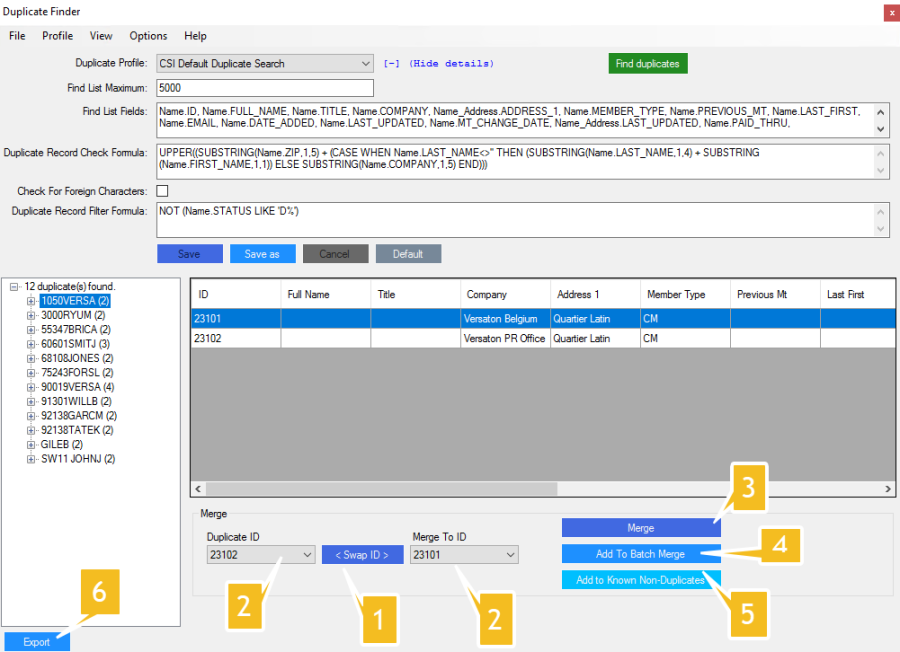Open the Duplicate ID dropdown

point(306,555)
